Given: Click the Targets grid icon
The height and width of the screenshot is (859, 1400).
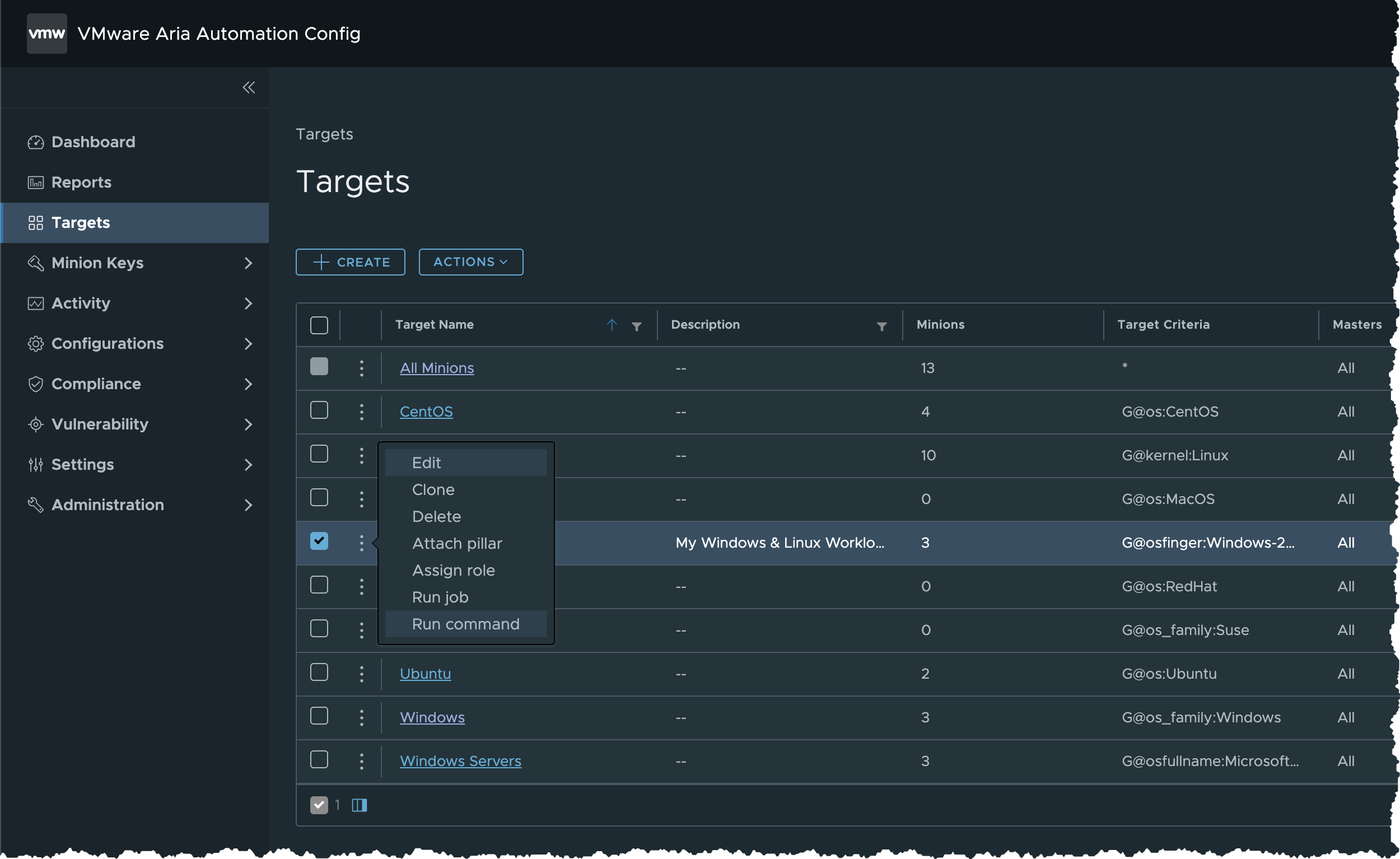Looking at the screenshot, I should 35,223.
